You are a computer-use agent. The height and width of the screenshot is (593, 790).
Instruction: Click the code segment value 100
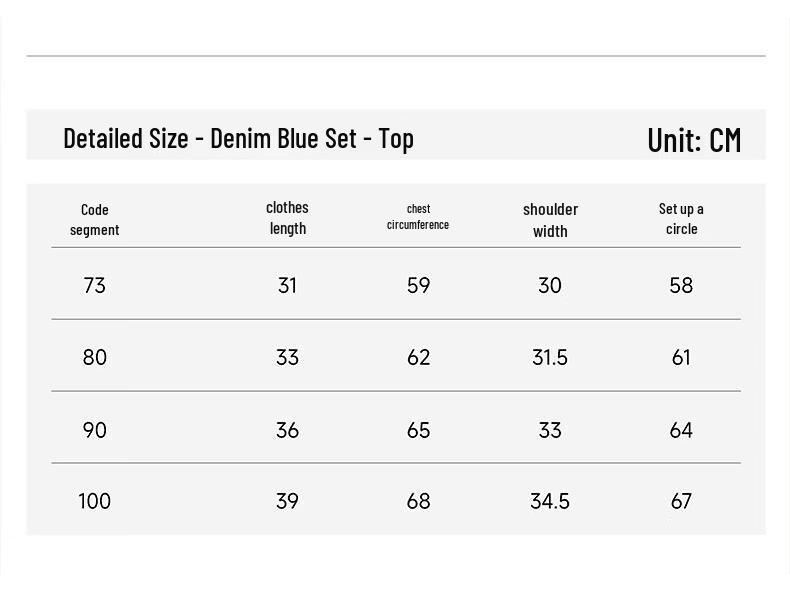coord(95,501)
